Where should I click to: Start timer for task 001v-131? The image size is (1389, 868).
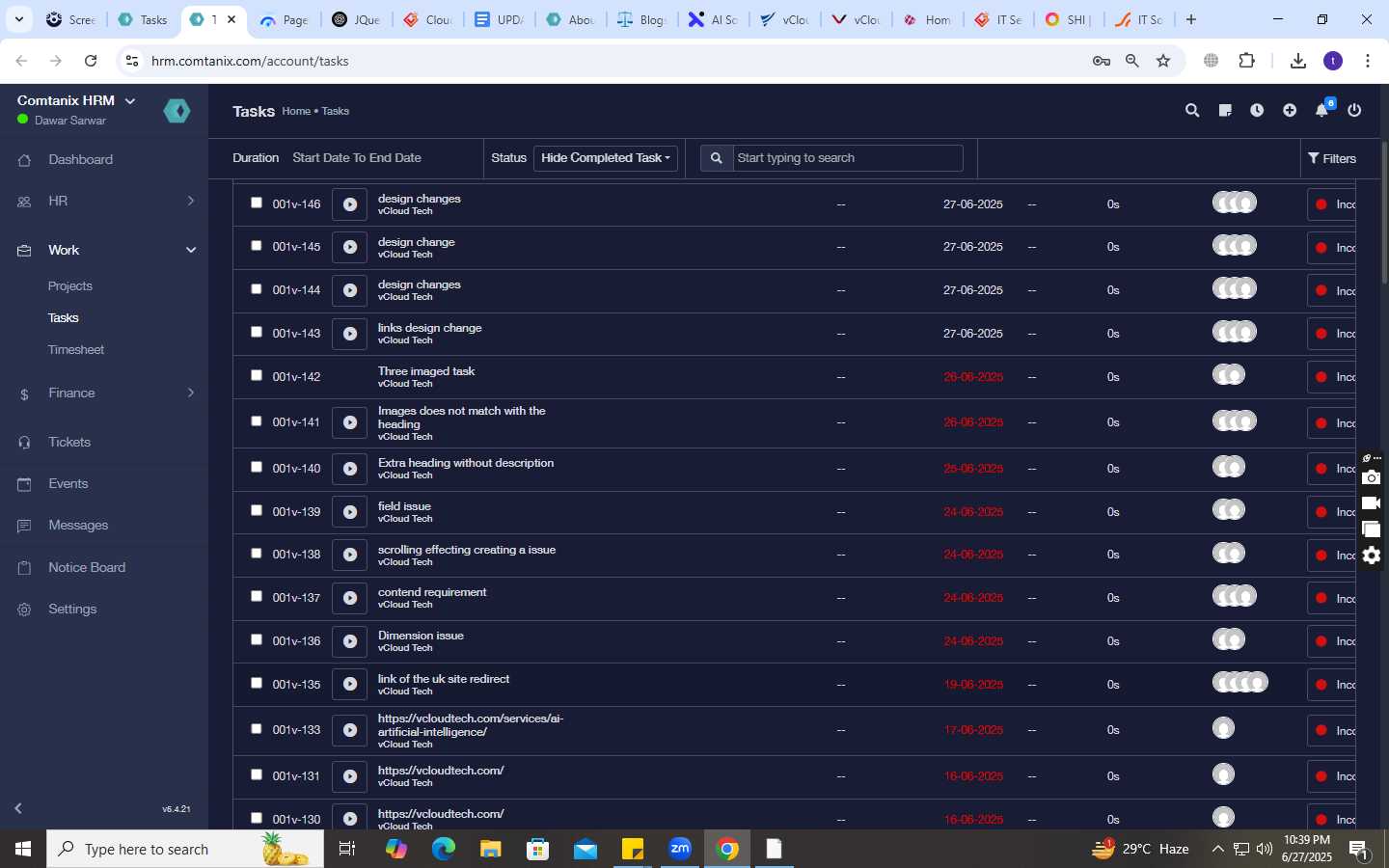pyautogui.click(x=349, y=776)
